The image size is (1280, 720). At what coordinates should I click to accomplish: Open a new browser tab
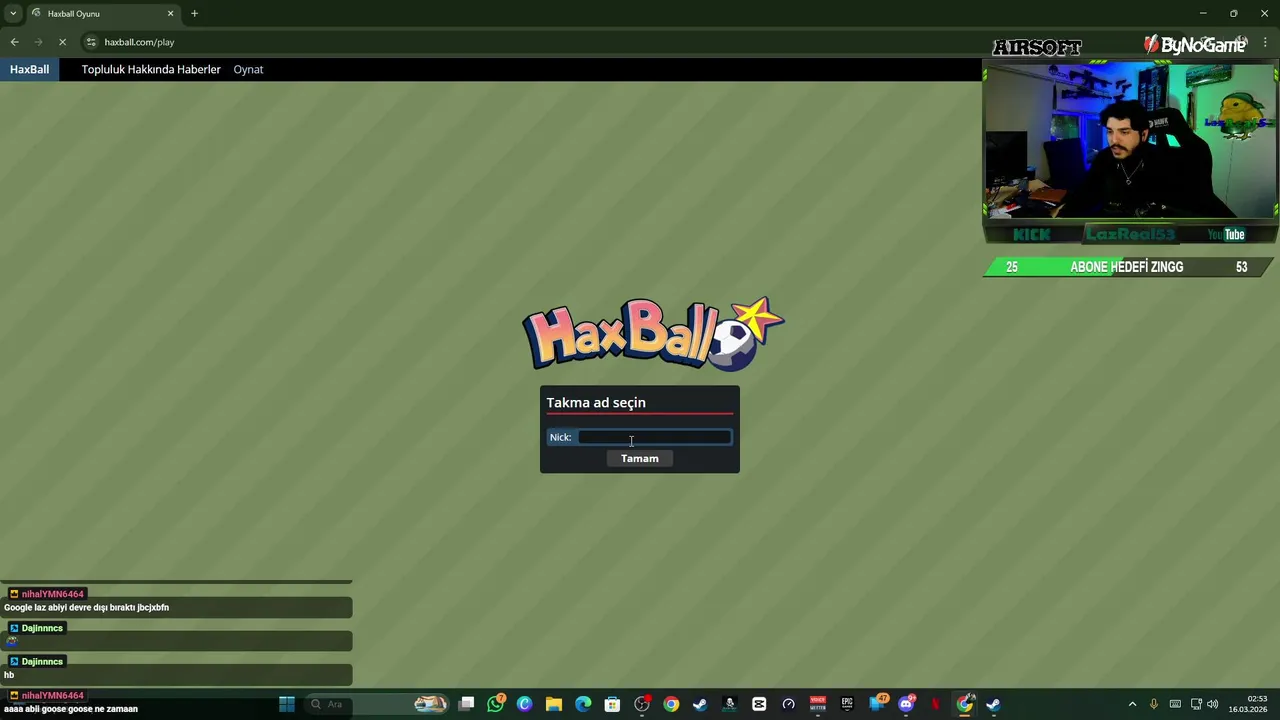click(194, 14)
